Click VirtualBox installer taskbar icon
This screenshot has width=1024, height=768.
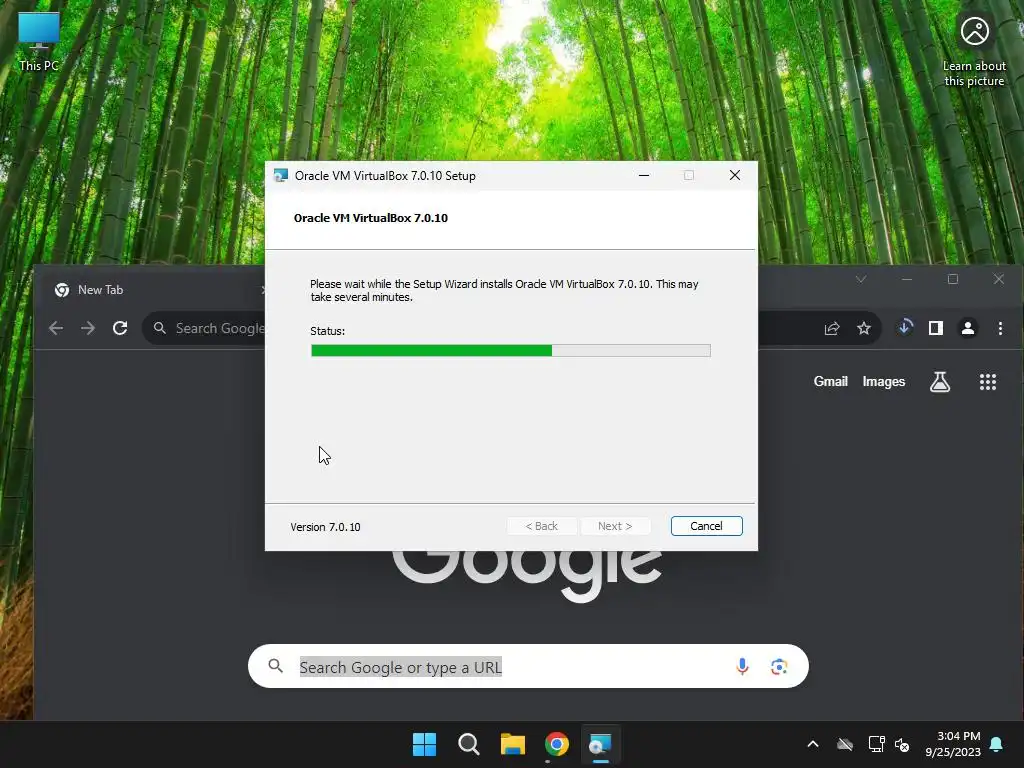600,744
